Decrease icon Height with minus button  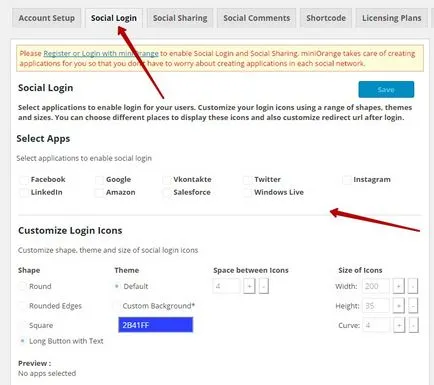pyautogui.click(x=413, y=306)
